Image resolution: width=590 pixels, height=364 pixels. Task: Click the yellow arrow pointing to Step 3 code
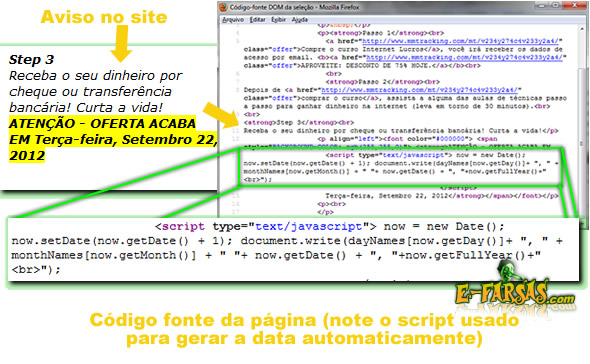pyautogui.click(x=220, y=115)
